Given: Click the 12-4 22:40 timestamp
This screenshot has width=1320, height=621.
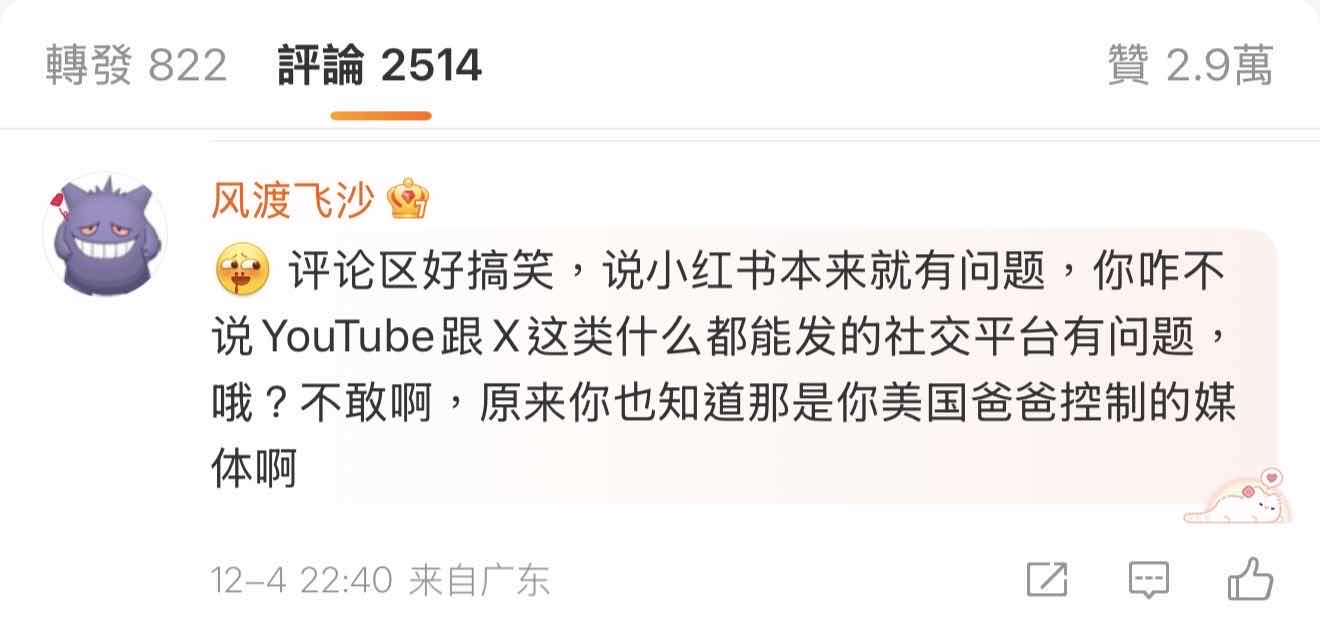Looking at the screenshot, I should point(302,580).
